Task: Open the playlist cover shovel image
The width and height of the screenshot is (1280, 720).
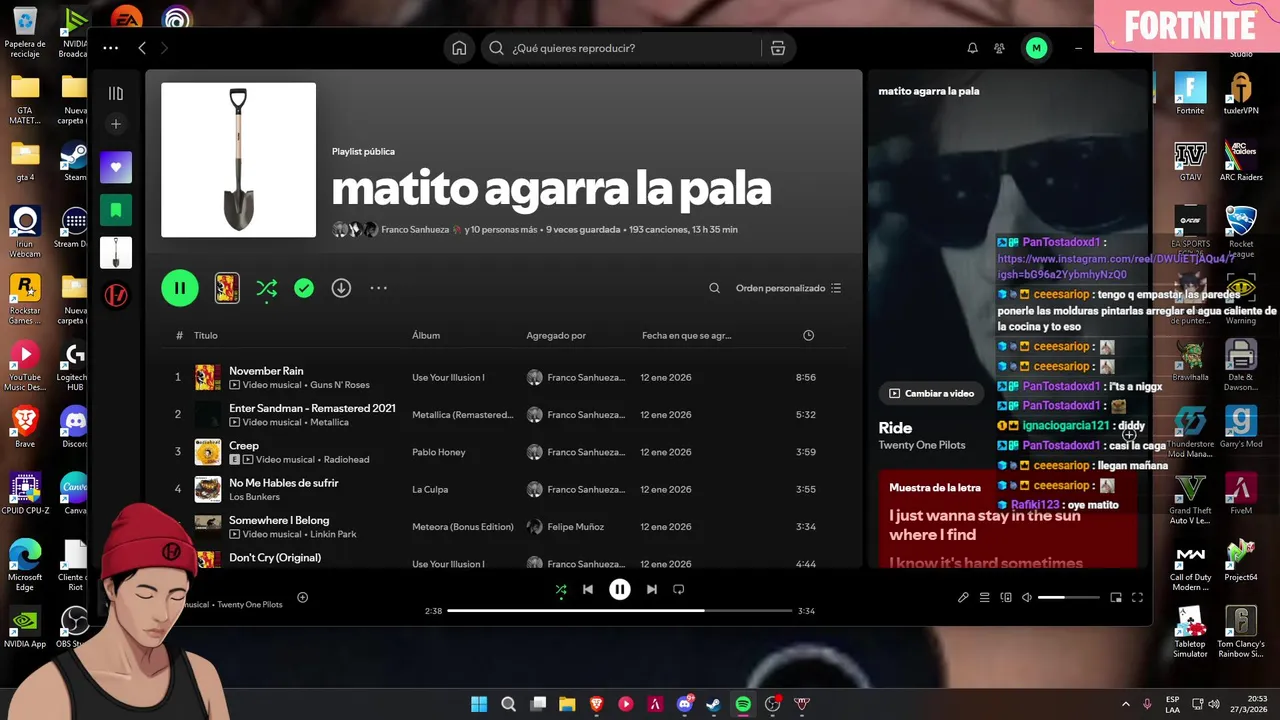Action: (x=238, y=160)
